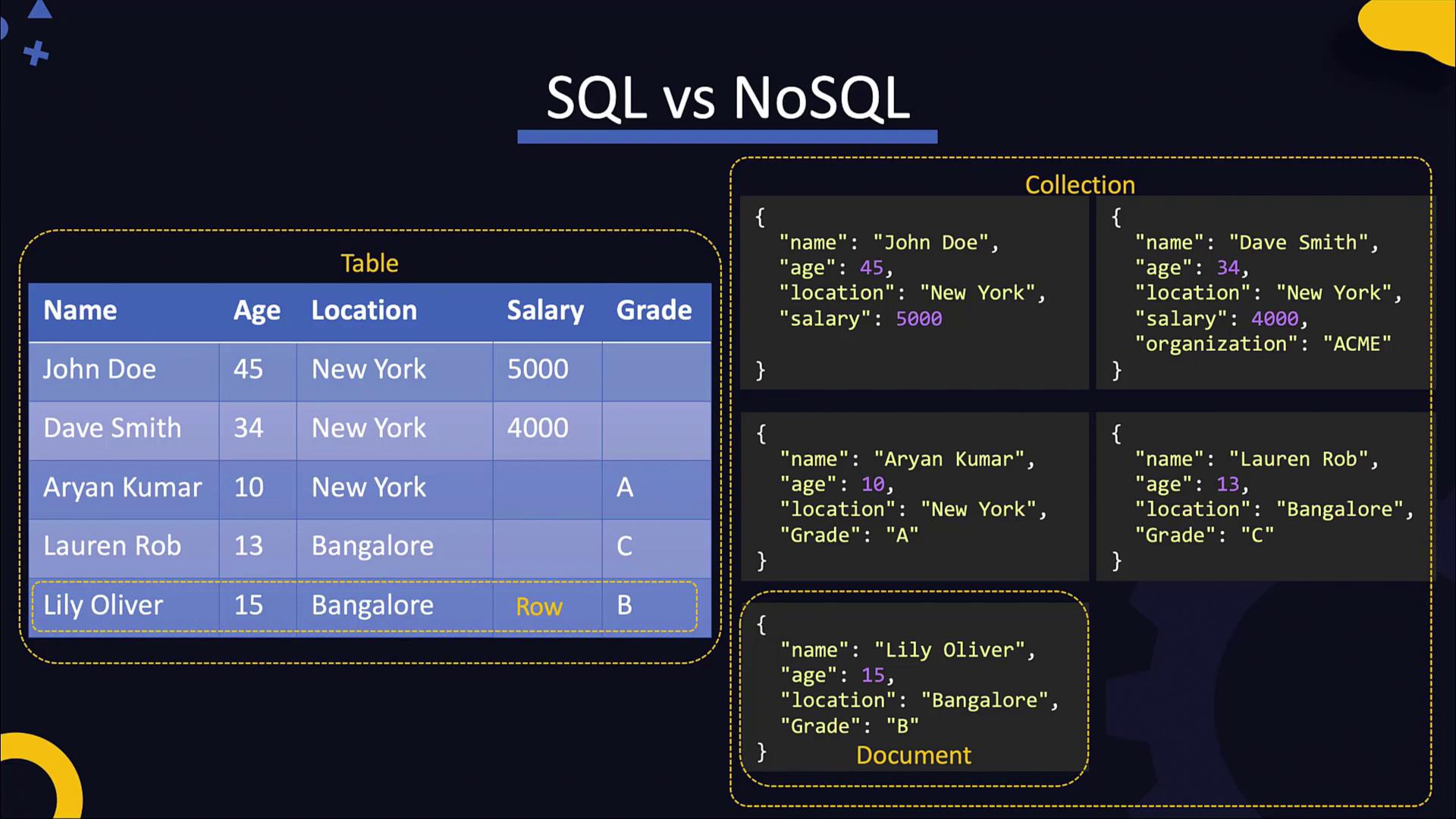Select the Salary column header
The width and height of the screenshot is (1456, 819).
(544, 310)
